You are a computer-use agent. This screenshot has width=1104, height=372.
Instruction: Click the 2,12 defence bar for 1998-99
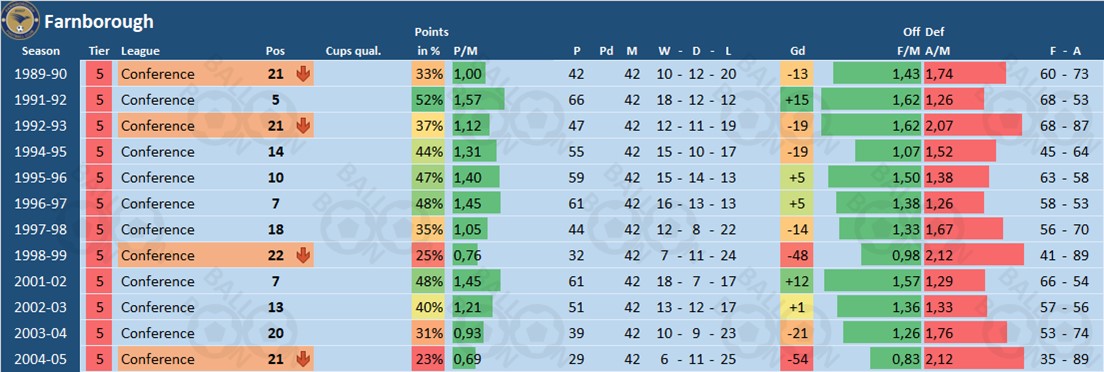[x=974, y=255]
